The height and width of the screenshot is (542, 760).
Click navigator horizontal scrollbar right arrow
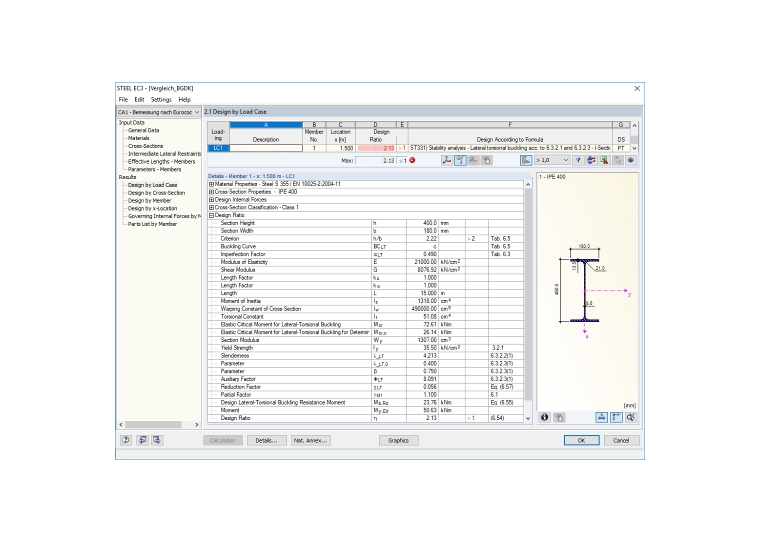(197, 425)
